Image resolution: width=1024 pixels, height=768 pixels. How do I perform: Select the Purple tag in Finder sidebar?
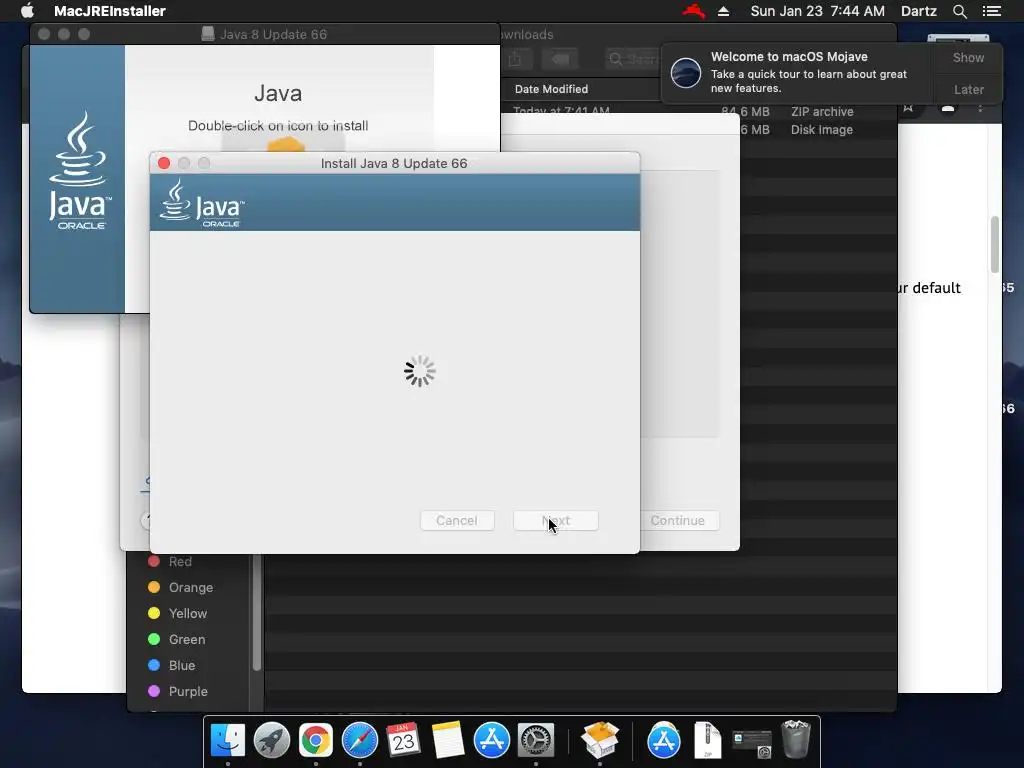point(178,691)
